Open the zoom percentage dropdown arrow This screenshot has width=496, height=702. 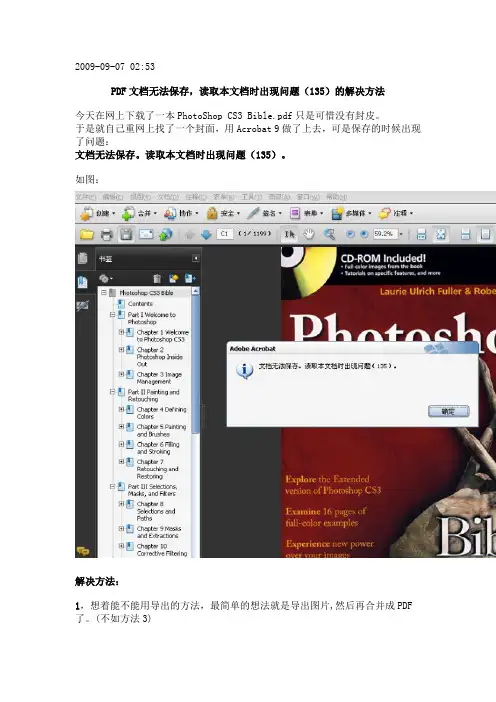click(x=401, y=234)
